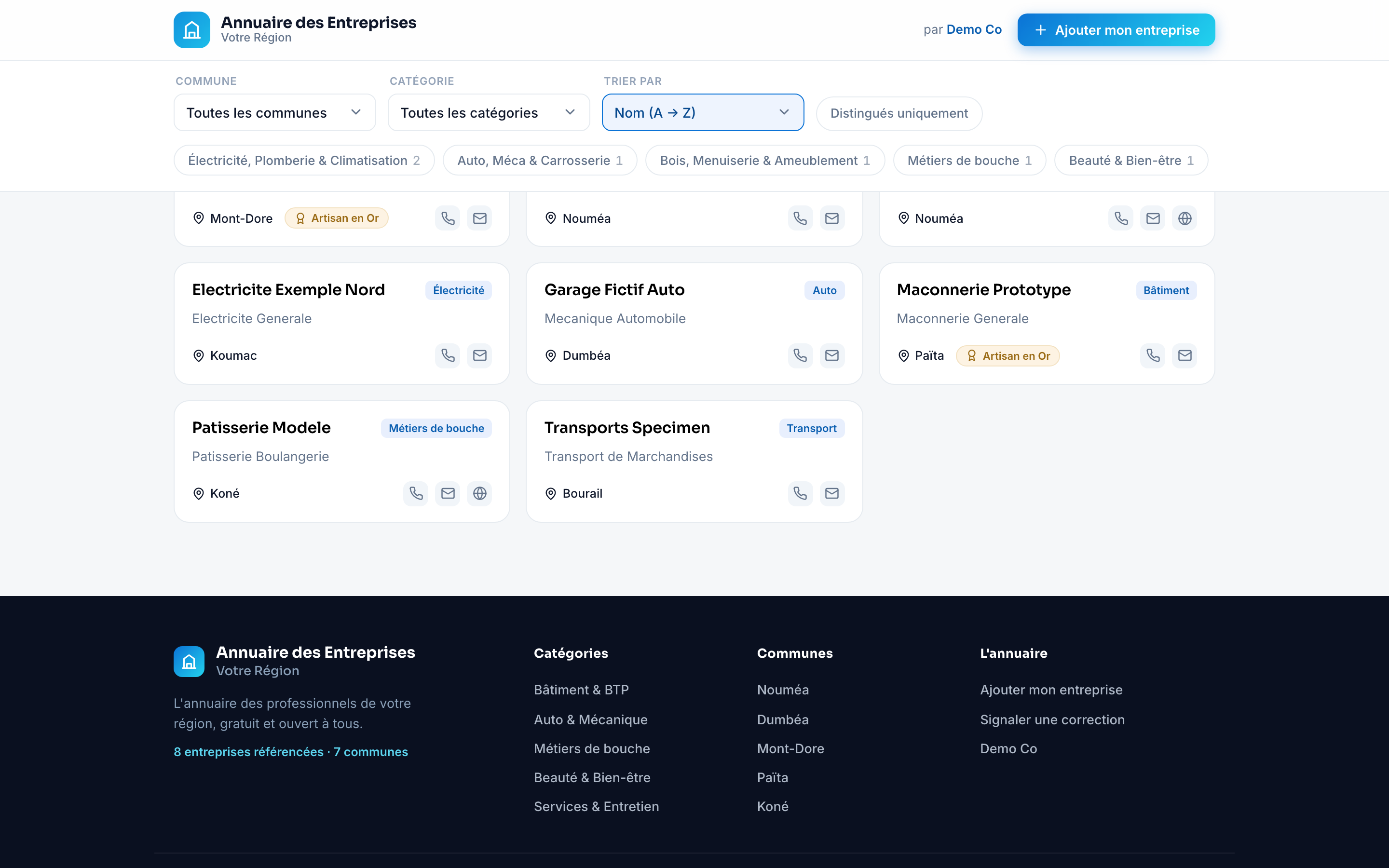1389x868 pixels.
Task: Email Electricite Exemple Nord via envelope icon
Action: (480, 355)
